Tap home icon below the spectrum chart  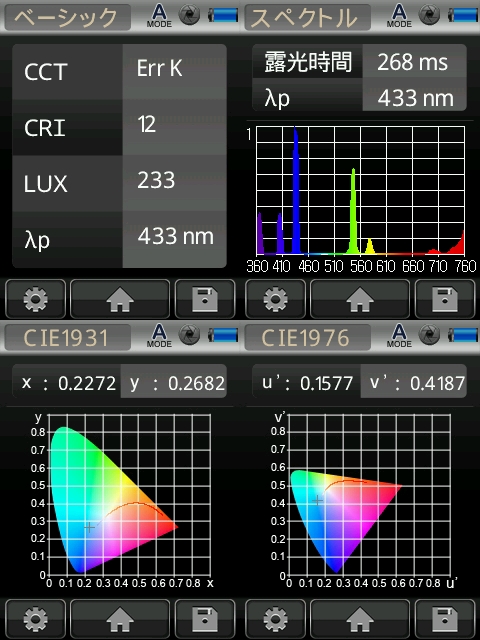[x=360, y=299]
